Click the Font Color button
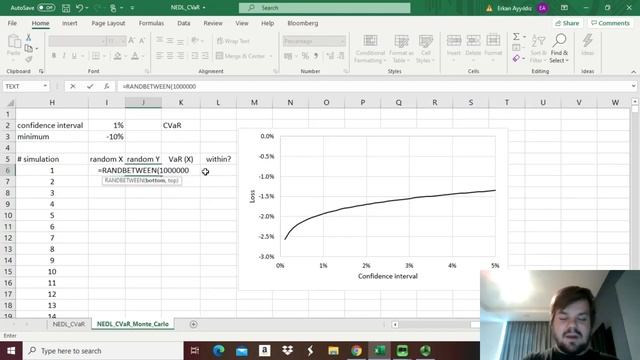 135,56
